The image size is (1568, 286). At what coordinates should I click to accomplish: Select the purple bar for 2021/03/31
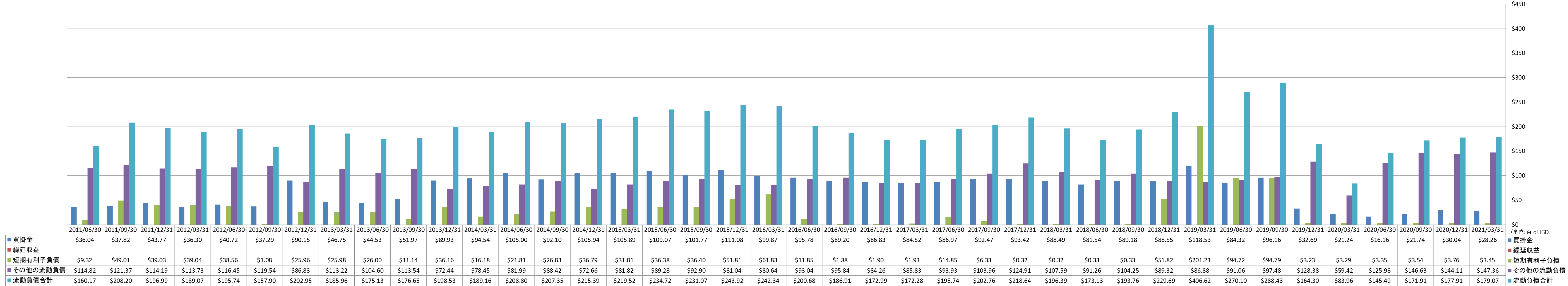[1493, 189]
